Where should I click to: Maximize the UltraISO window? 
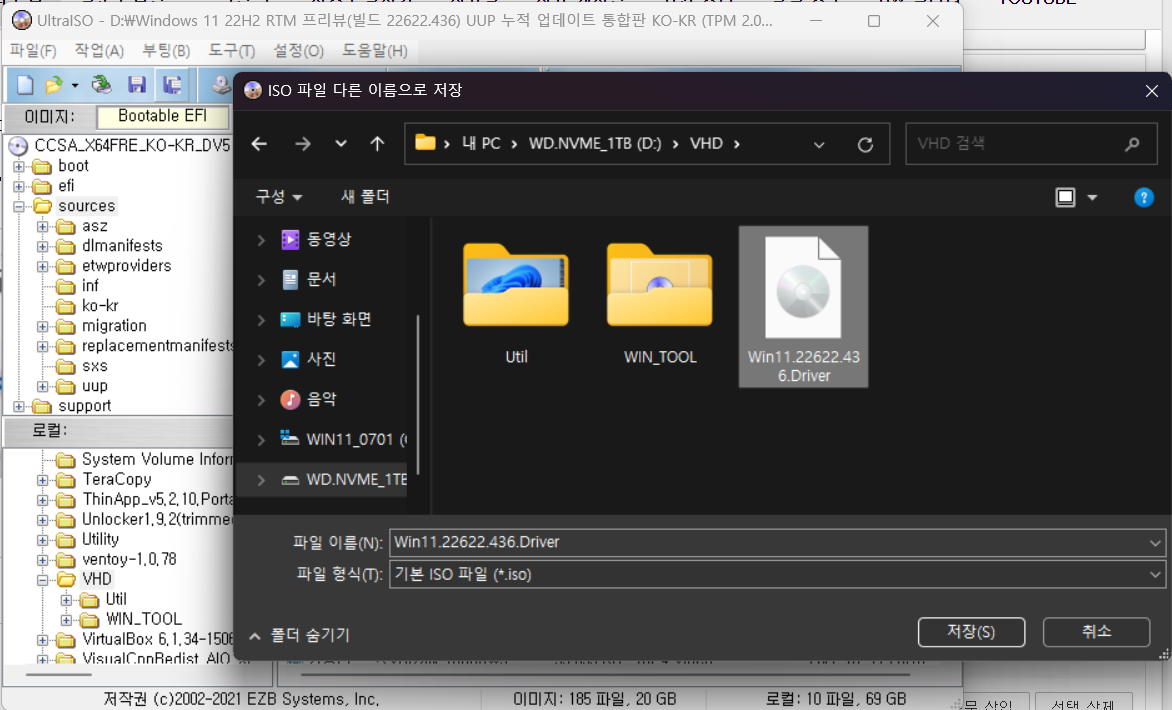pyautogui.click(x=873, y=21)
